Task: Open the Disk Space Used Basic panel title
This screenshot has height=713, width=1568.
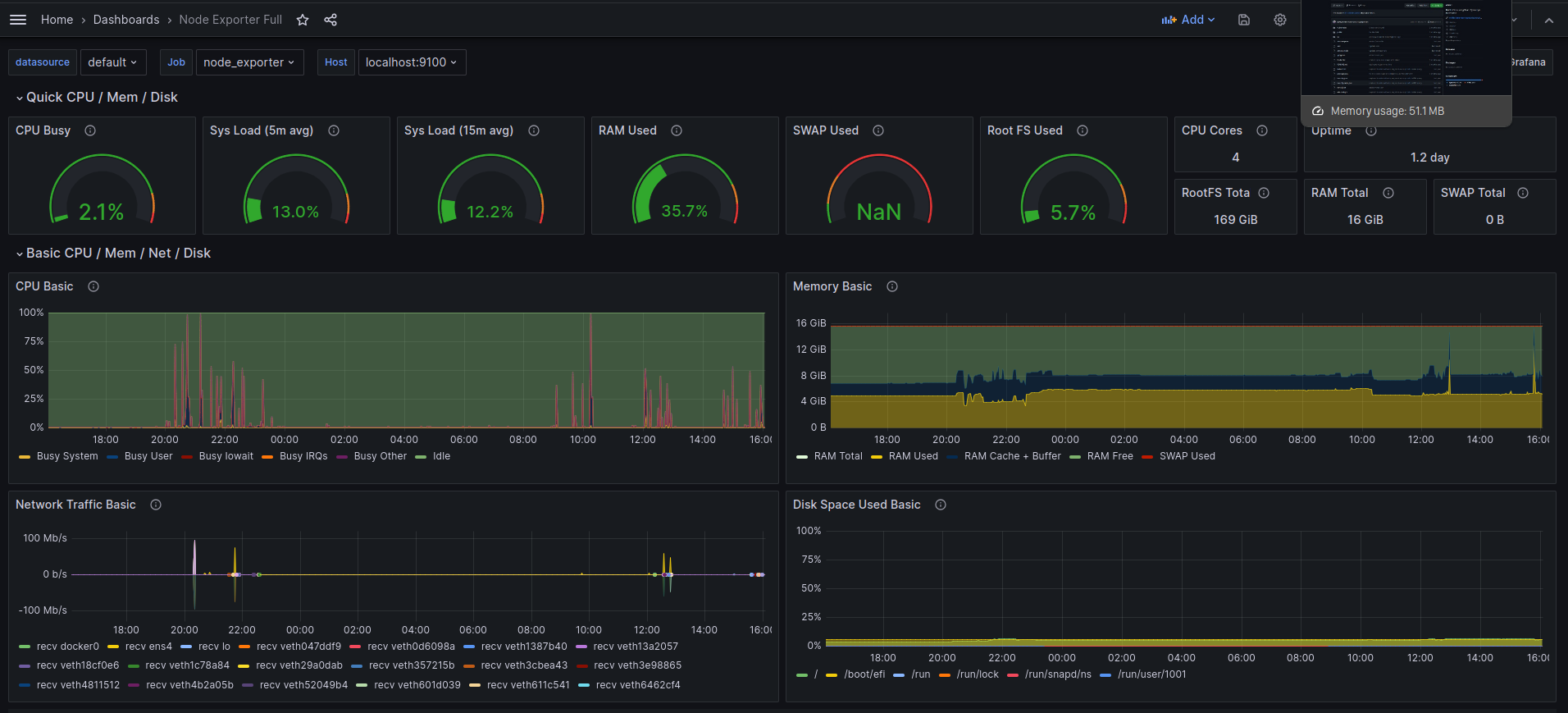Action: click(857, 505)
